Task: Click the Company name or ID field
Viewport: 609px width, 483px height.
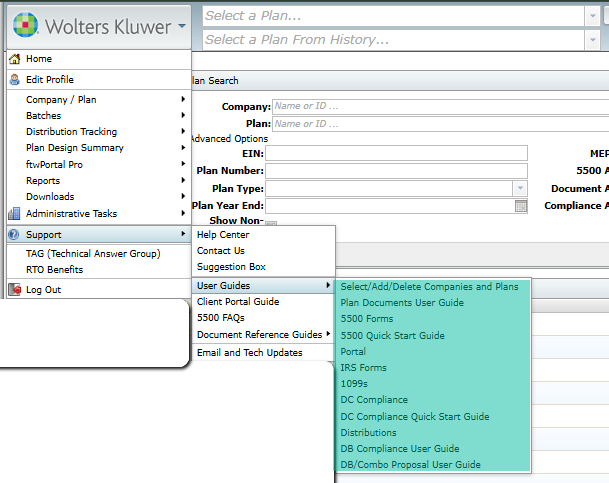Action: pos(441,106)
